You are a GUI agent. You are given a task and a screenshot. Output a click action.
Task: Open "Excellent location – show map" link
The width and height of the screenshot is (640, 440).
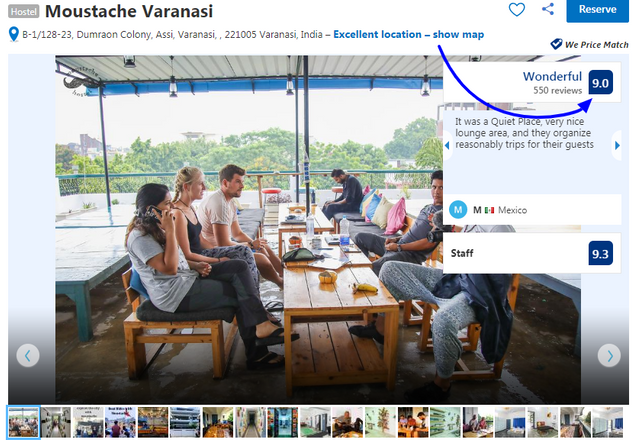409,34
